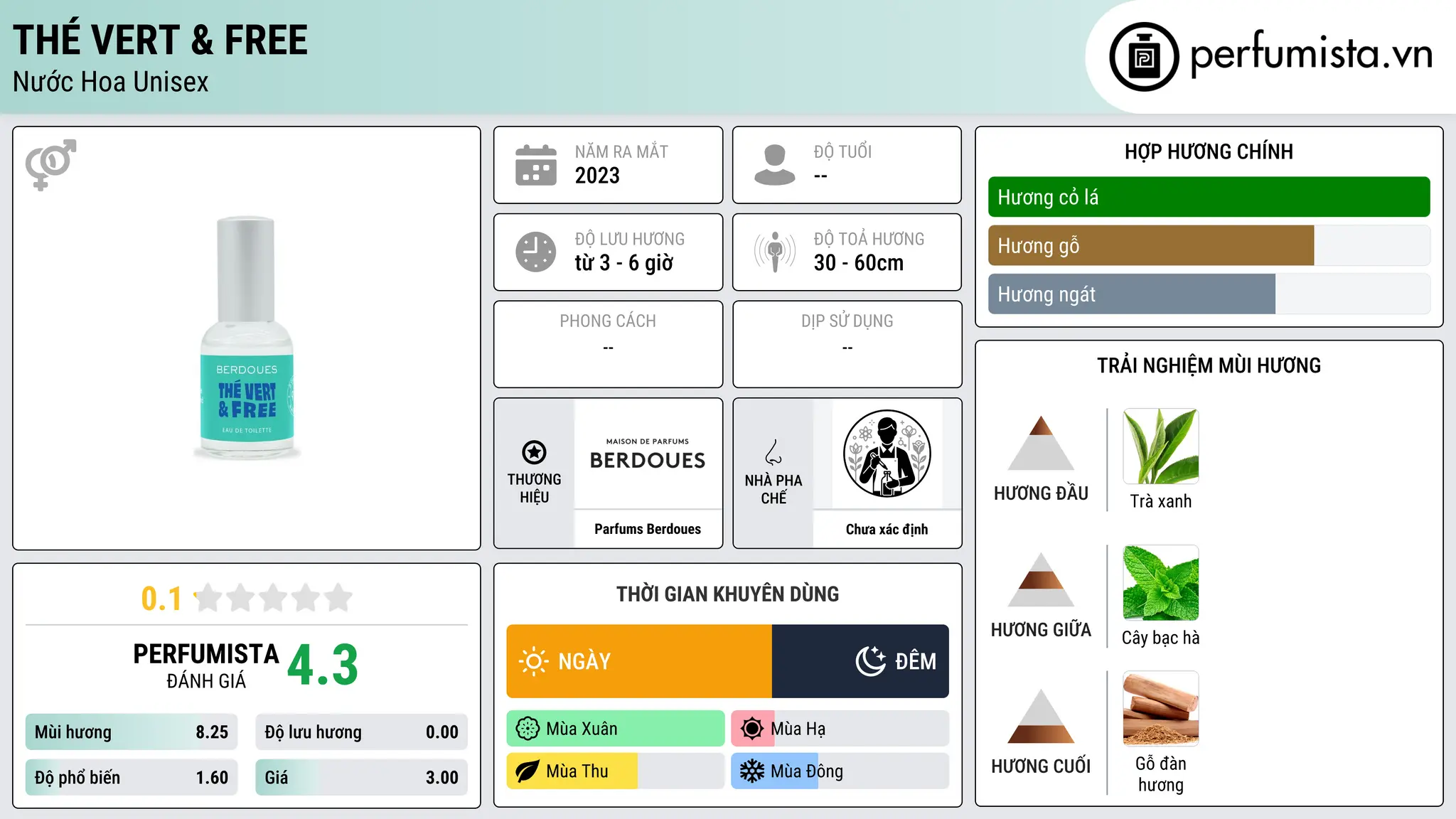Screen dimensions: 1456x819
Task: Click the Mùa Thu season bar
Action: [616, 771]
